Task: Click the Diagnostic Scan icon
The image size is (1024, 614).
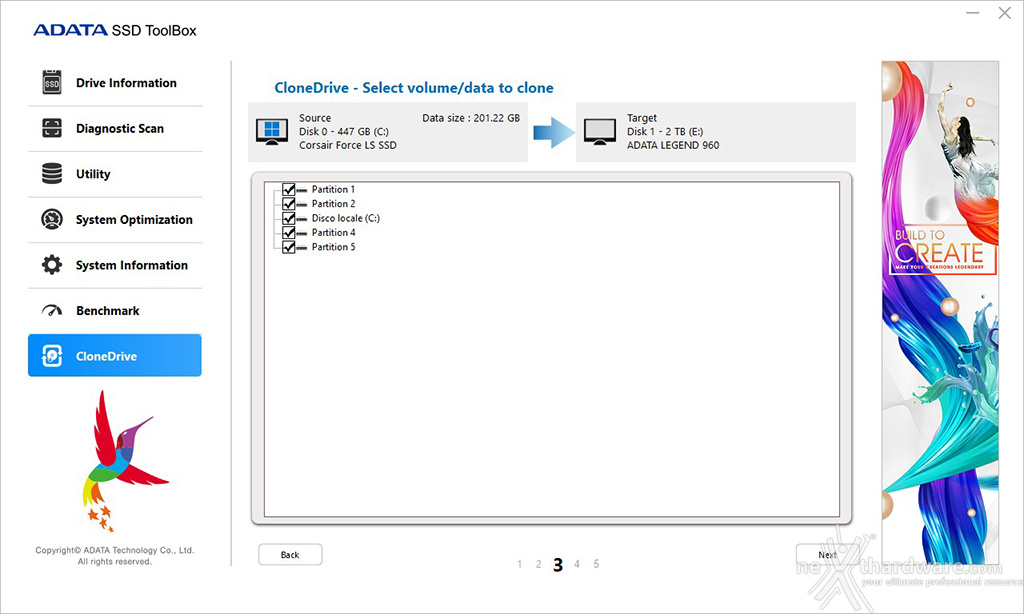Action: tap(52, 128)
